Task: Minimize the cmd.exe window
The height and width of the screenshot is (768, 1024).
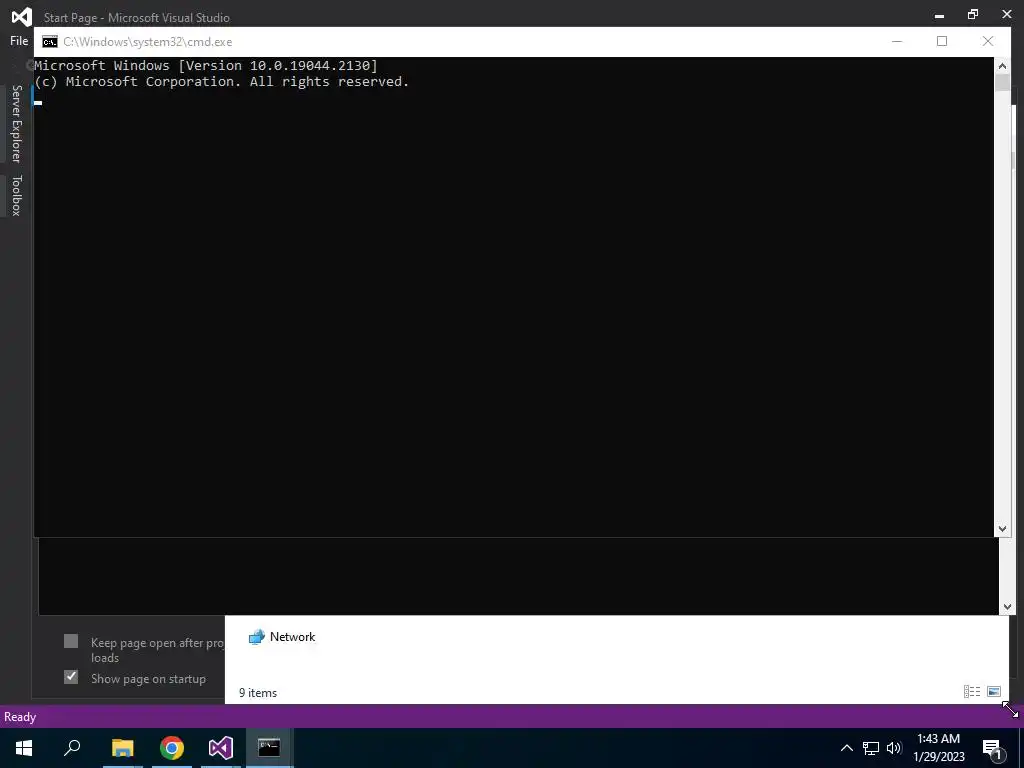Action: 897,41
